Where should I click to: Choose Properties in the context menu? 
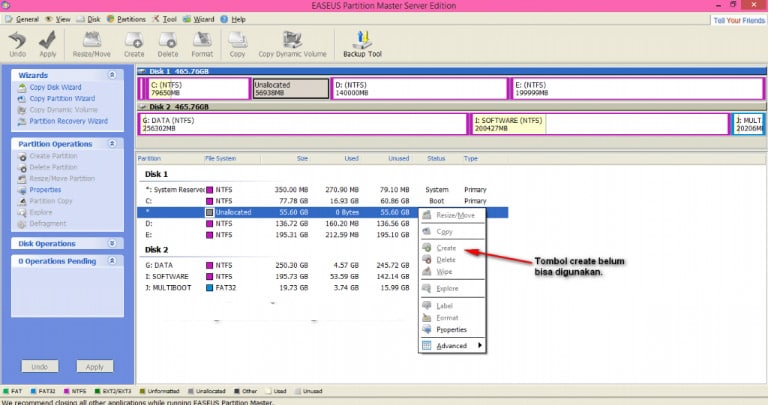[451, 330]
